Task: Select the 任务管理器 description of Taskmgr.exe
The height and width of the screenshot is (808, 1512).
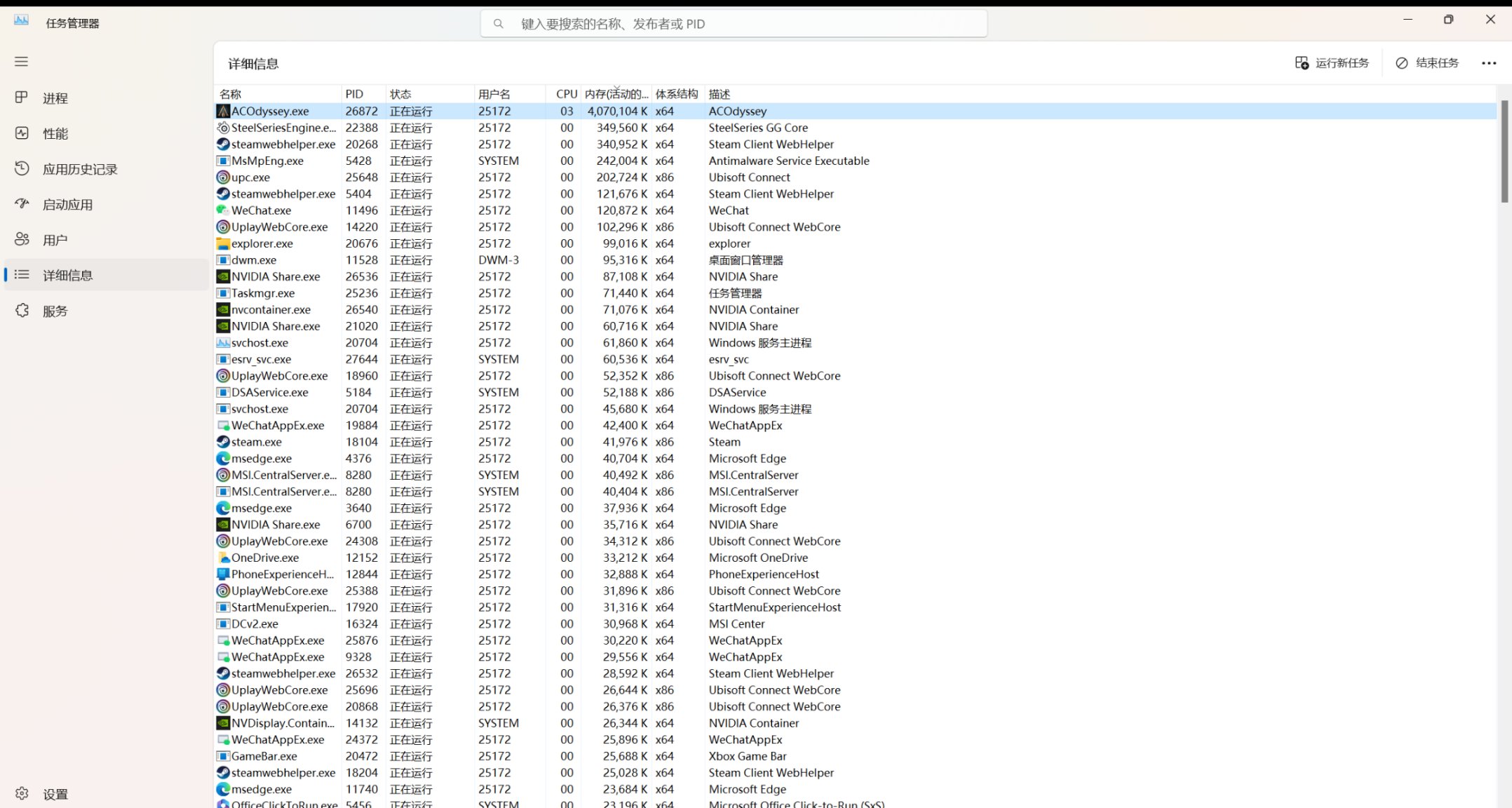Action: [735, 293]
